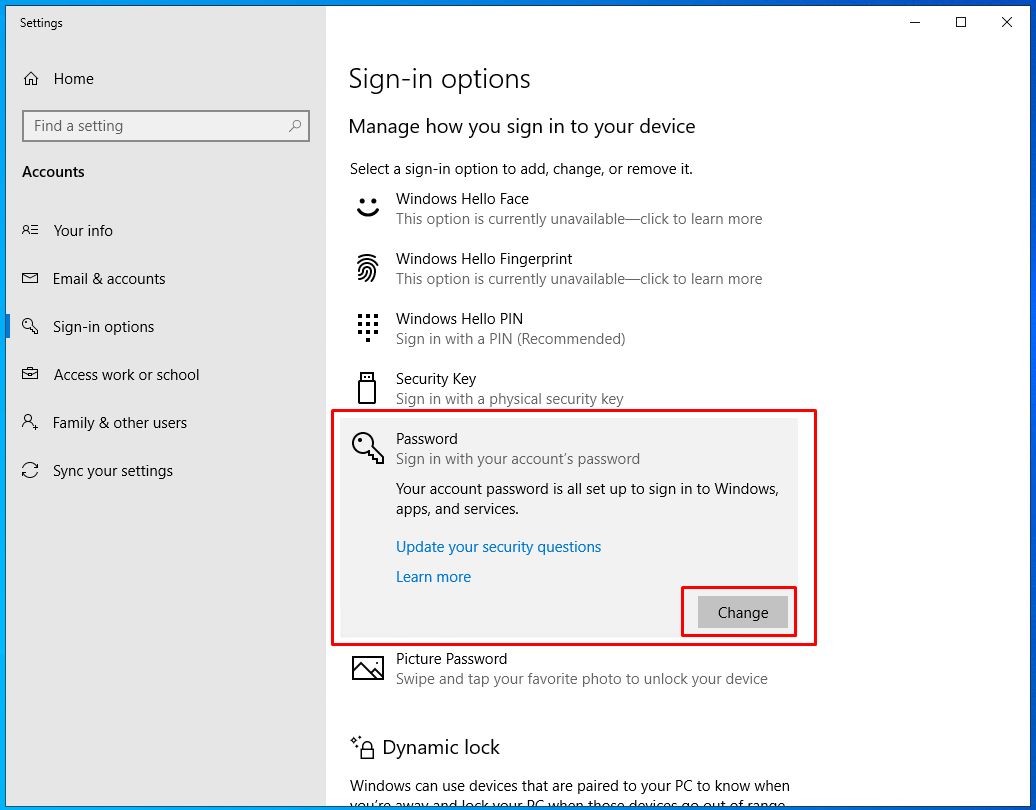Open Update your security questions link

point(498,546)
